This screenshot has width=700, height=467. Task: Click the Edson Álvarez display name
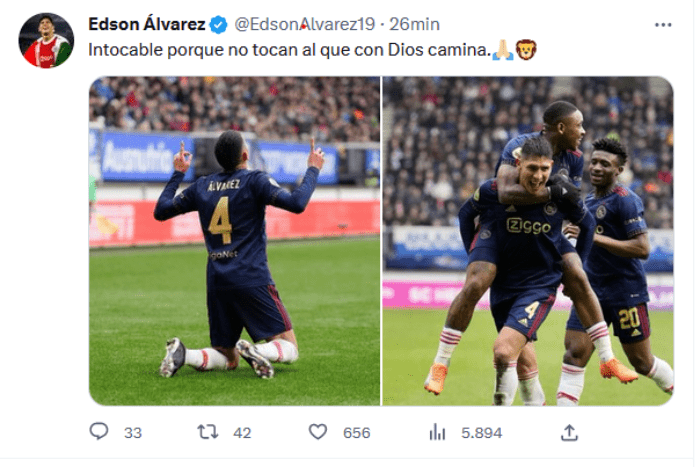coord(147,24)
